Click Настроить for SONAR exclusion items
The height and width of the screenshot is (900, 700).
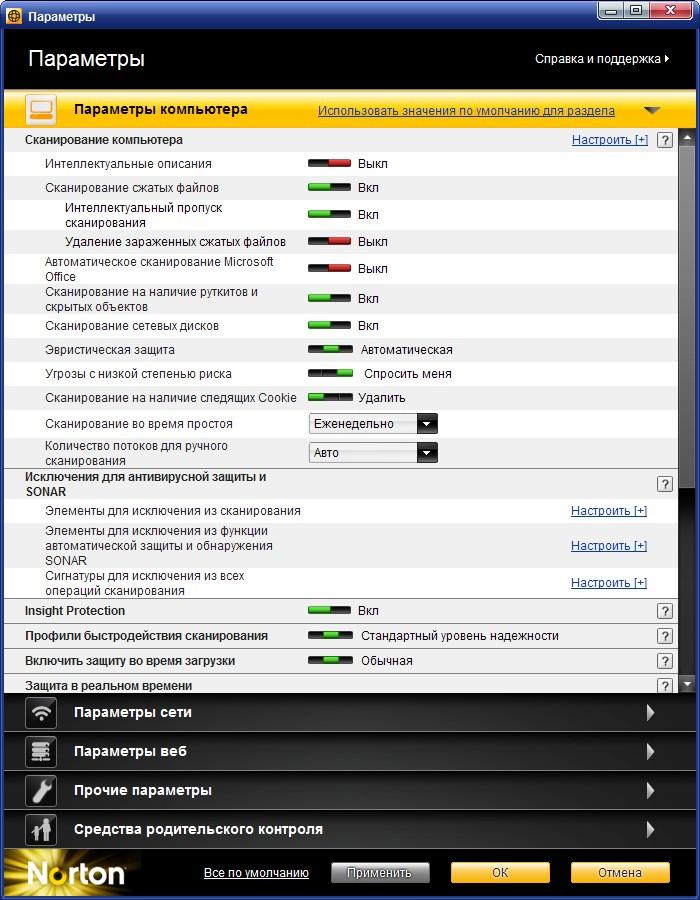609,546
